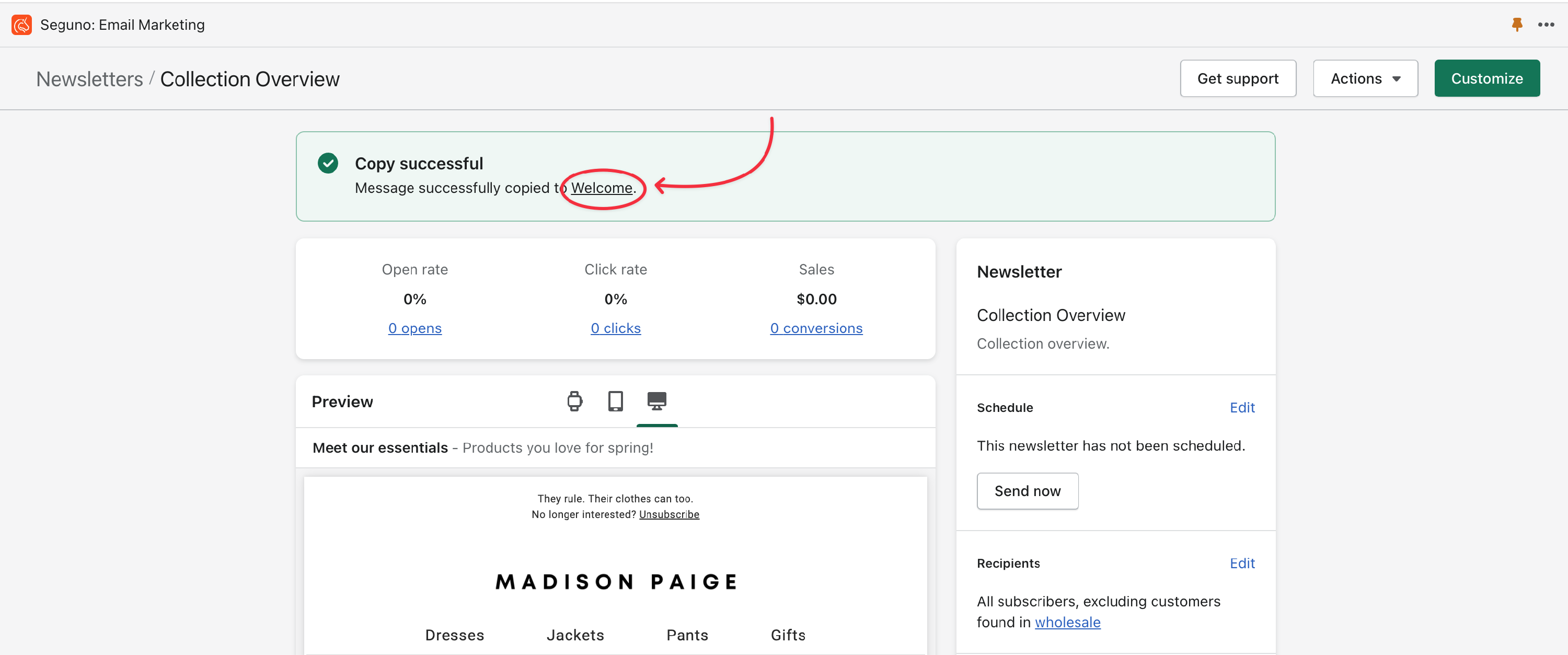Edit the Recipients section
This screenshot has width=1568, height=655.
pyautogui.click(x=1242, y=563)
